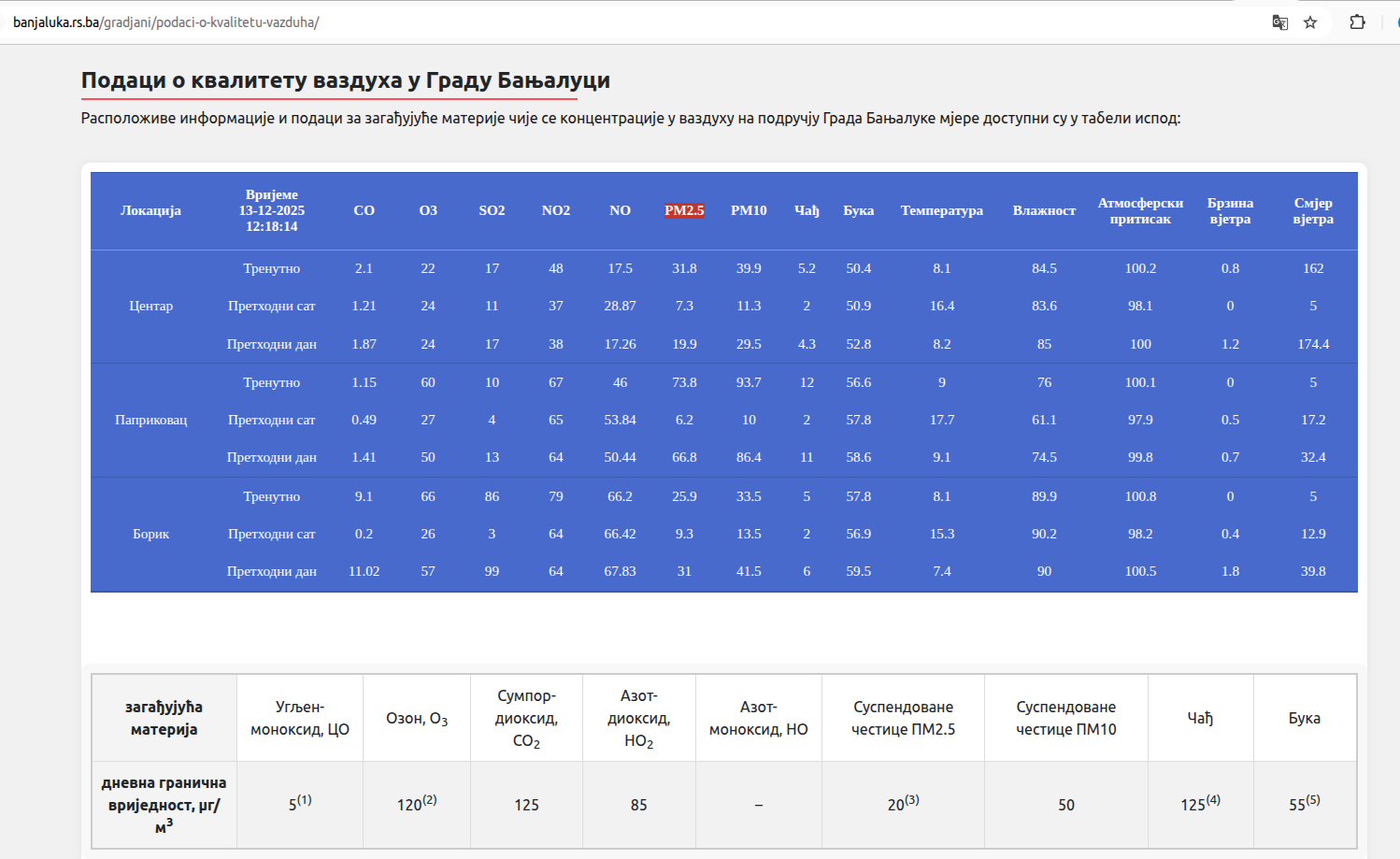This screenshot has height=859, width=1400.
Task: Click the limit value 55(5) for noise
Action: pyautogui.click(x=1305, y=803)
